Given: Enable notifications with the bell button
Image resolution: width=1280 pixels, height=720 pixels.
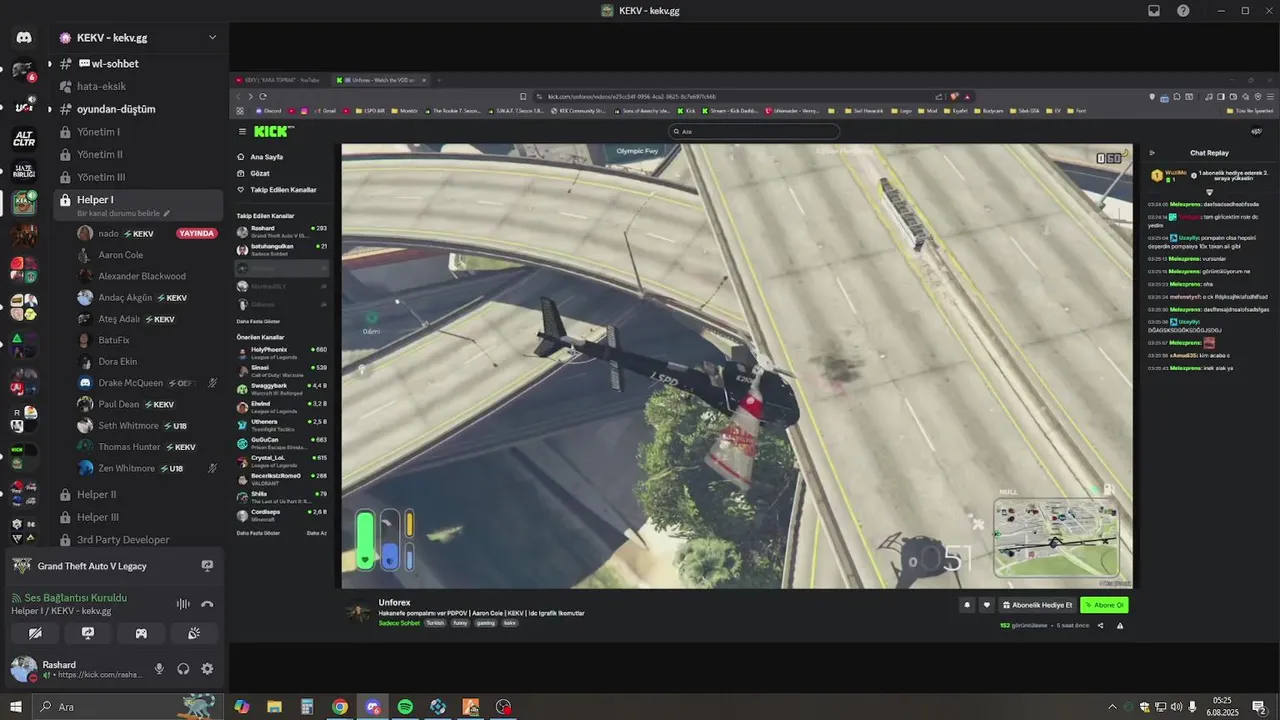Looking at the screenshot, I should pyautogui.click(x=967, y=605).
